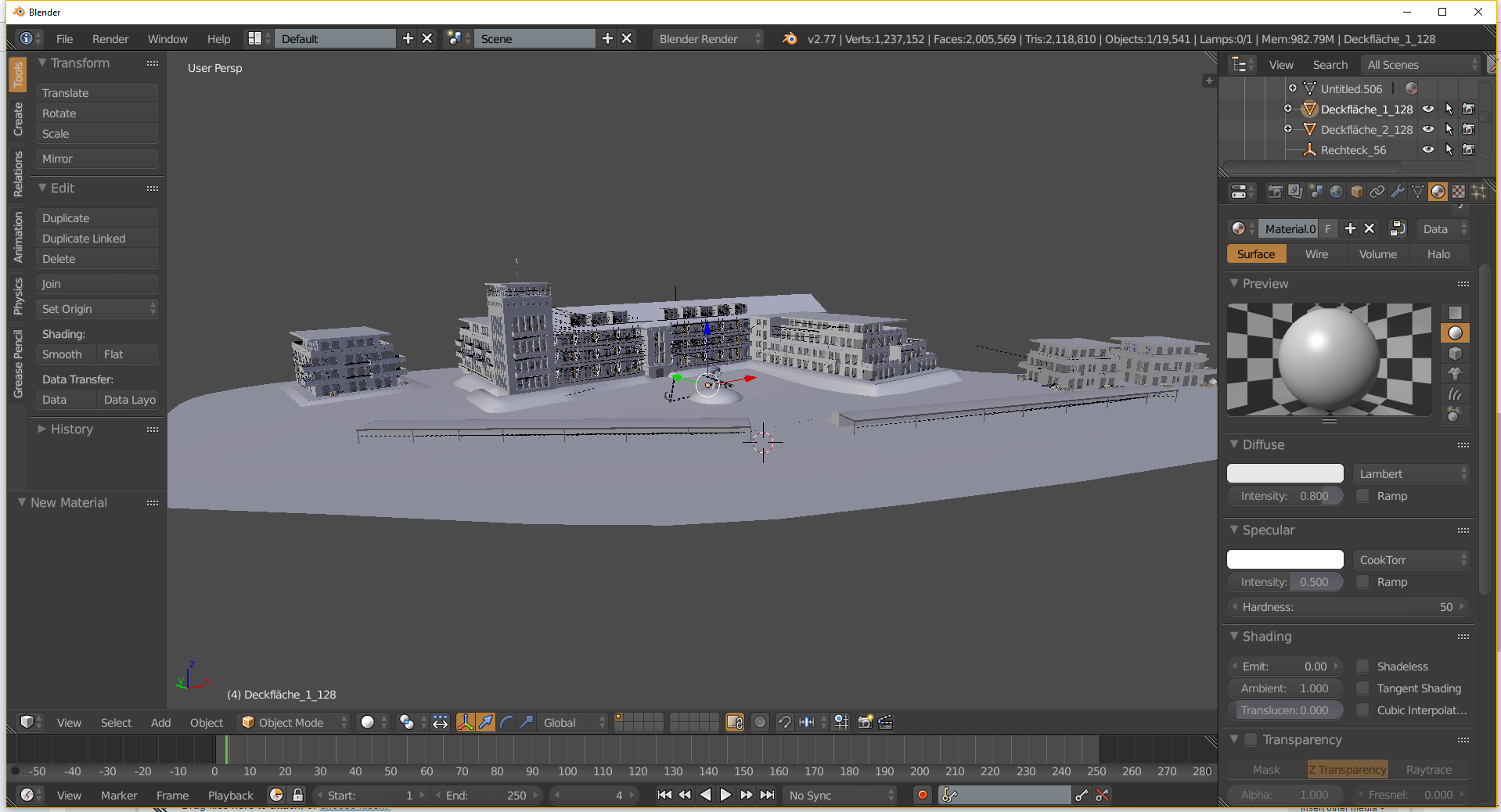This screenshot has height=812, width=1501.
Task: Click the rotate manipulator arc icon
Action: (506, 722)
